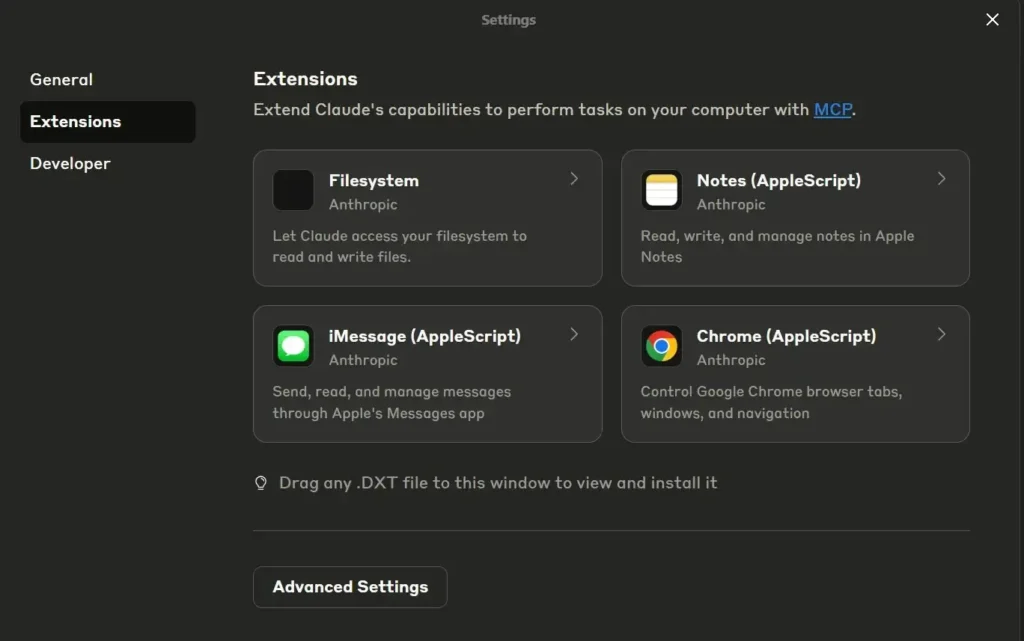
Task: Click Anthropic under iMessage (AppleScript)
Action: [x=363, y=360]
